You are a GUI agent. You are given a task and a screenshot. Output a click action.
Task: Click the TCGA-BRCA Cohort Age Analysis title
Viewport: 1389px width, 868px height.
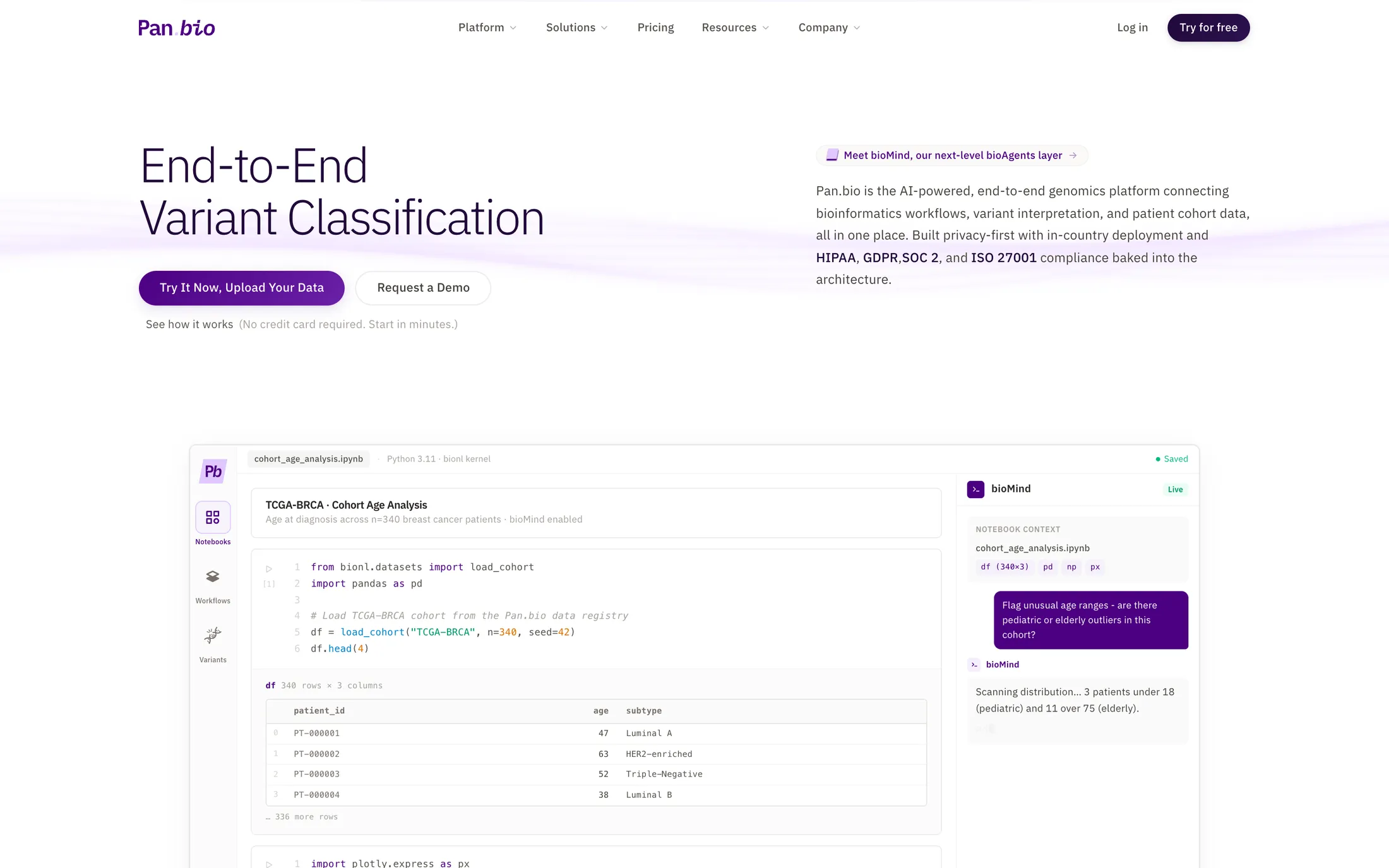[346, 505]
